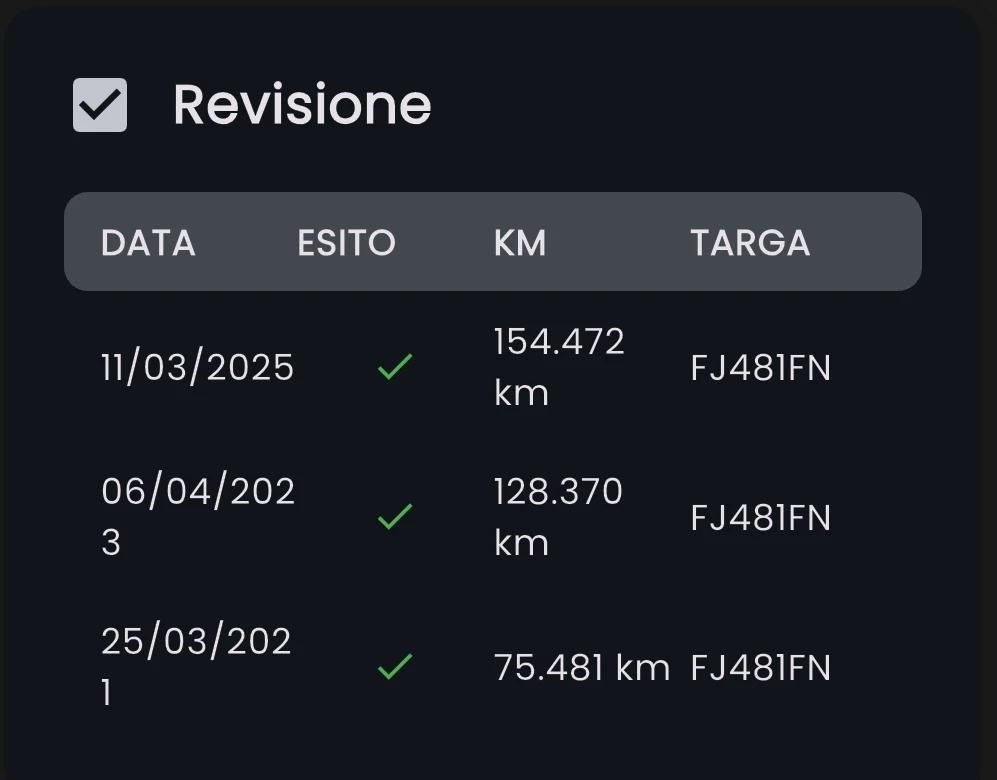Click plate FJ481FN in the 11/03/2025 row
The image size is (997, 780).
click(760, 369)
